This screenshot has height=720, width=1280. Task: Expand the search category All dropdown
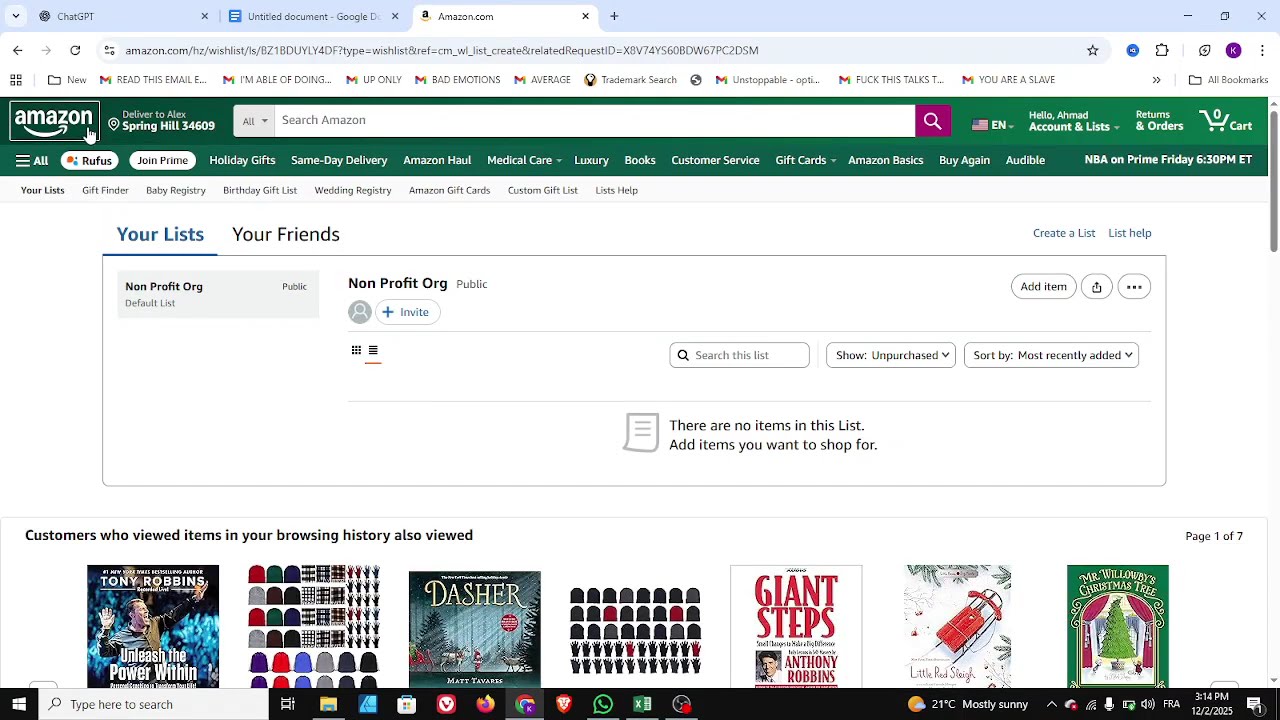[255, 121]
